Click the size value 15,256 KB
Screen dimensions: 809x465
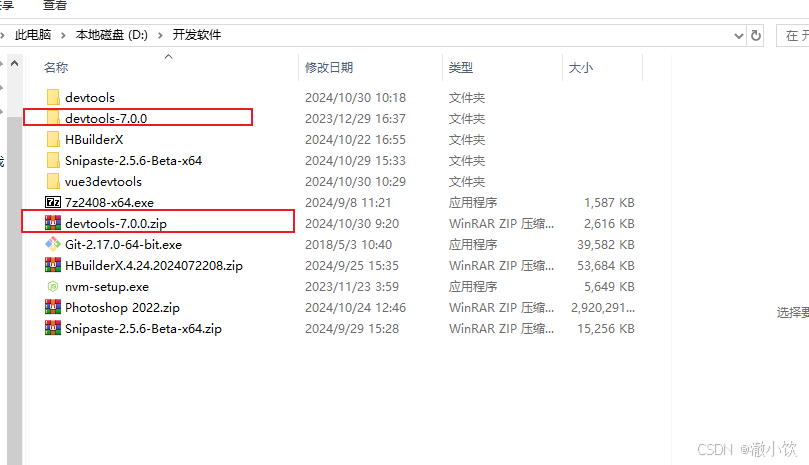606,329
